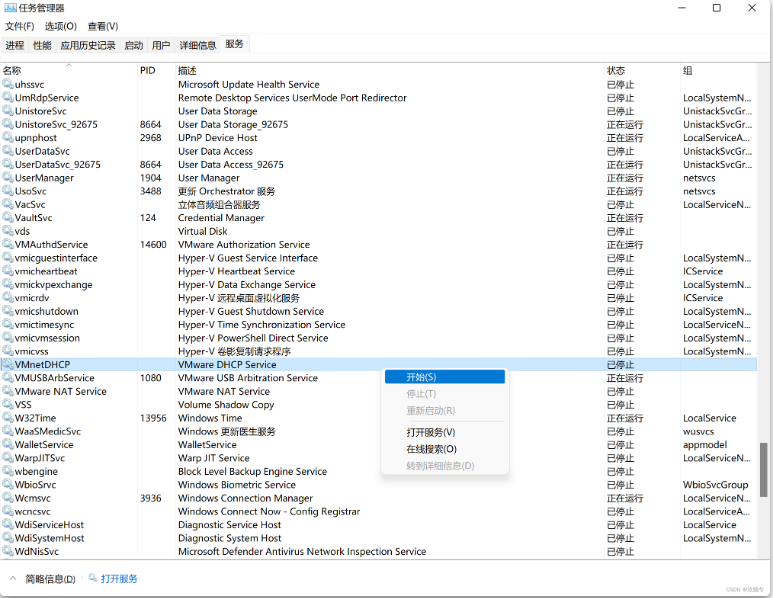The image size is (773, 598).
Task: Click the service icon next to VMAuthdService
Action: pyautogui.click(x=8, y=245)
